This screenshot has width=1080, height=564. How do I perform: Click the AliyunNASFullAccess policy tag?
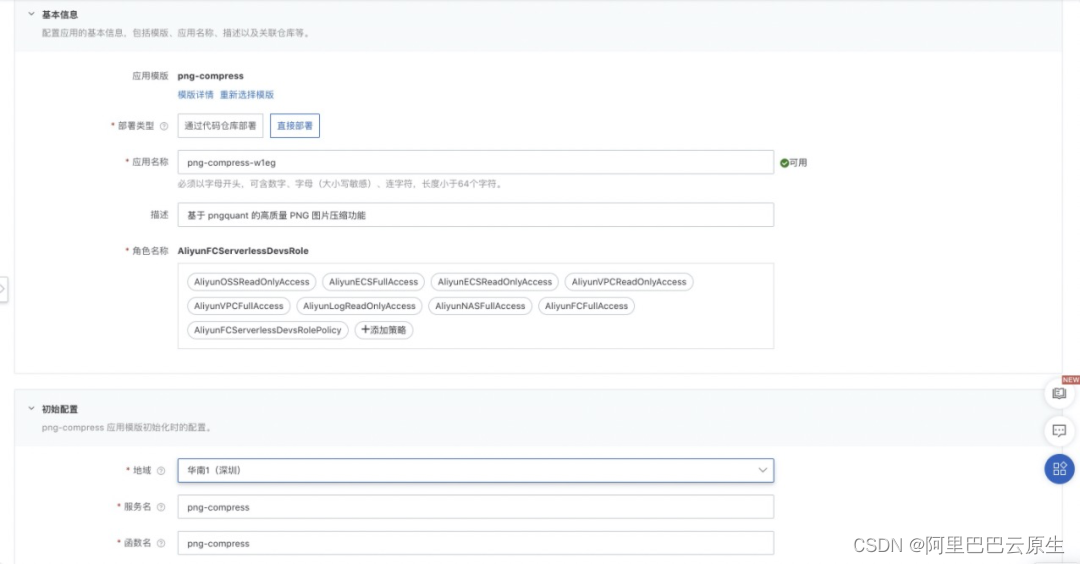480,306
